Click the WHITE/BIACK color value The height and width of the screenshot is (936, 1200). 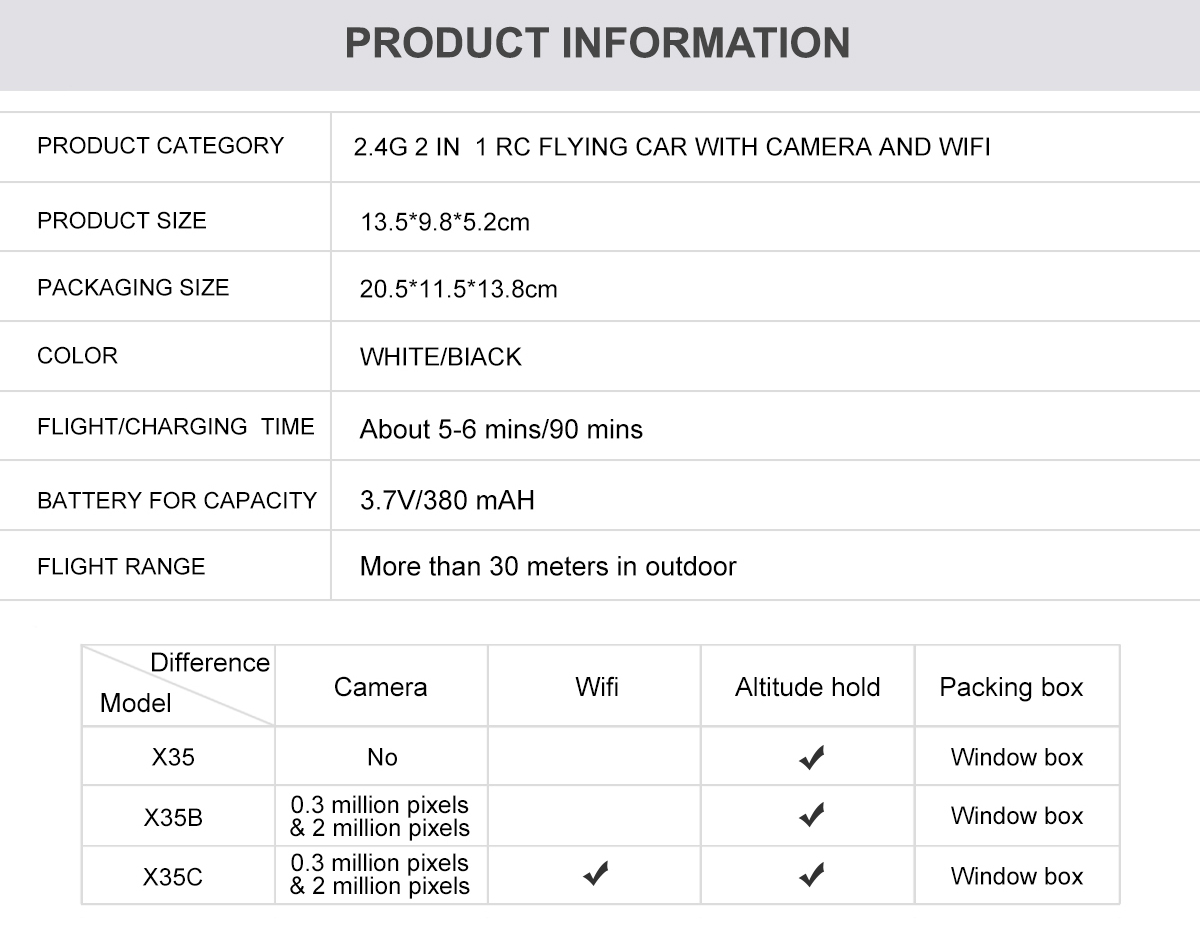tap(441, 357)
